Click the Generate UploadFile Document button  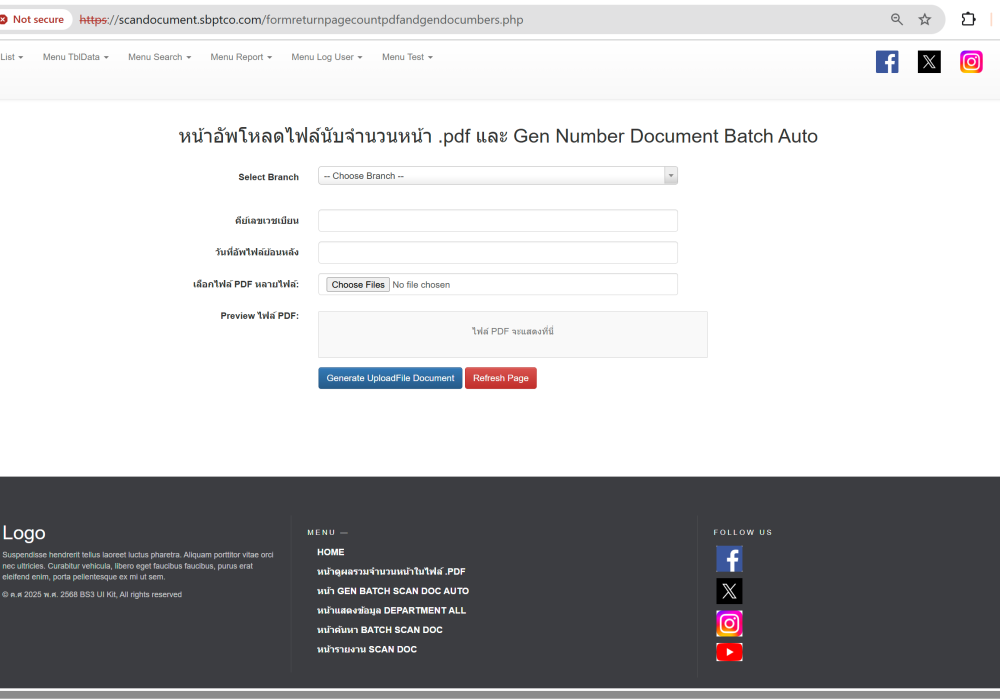(390, 378)
